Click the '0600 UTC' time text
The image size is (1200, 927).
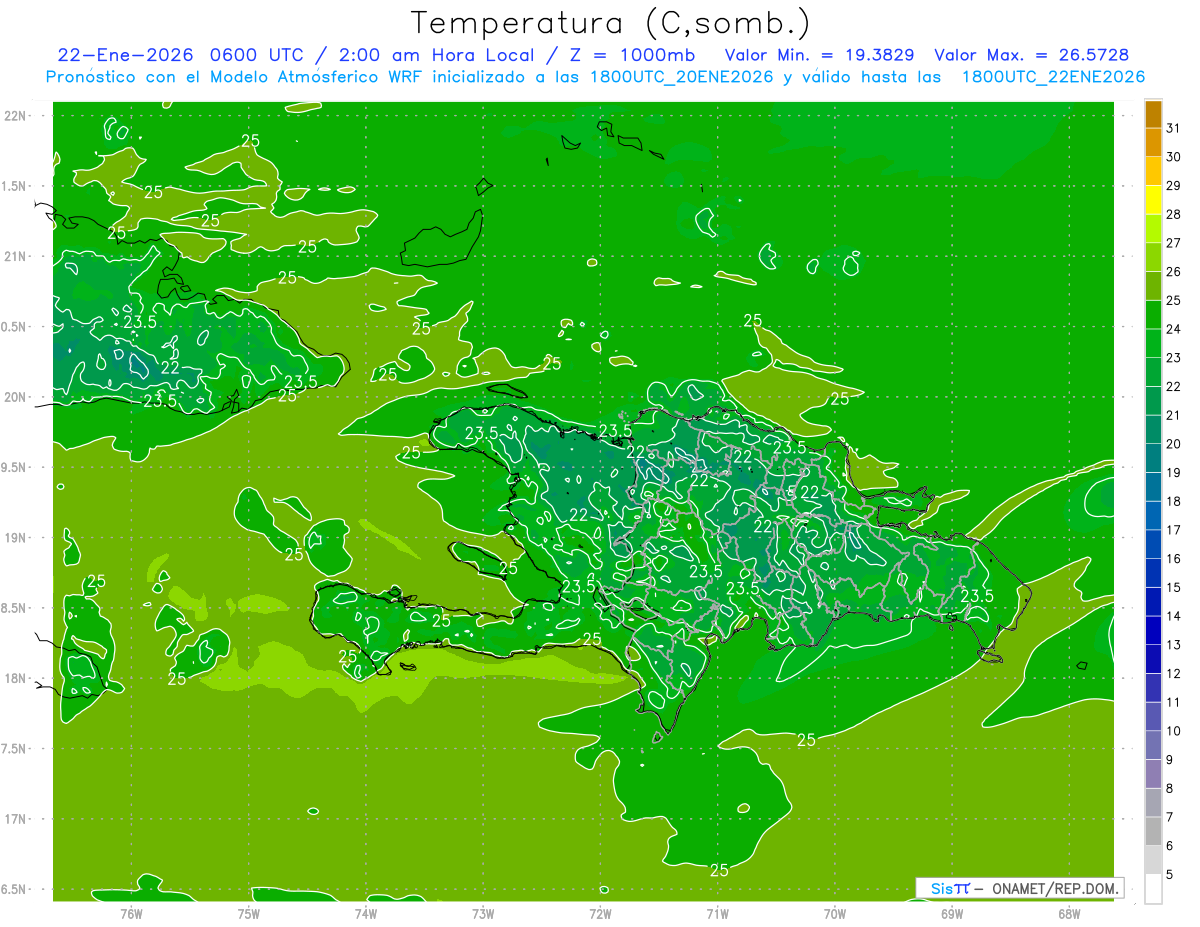click(x=256, y=55)
